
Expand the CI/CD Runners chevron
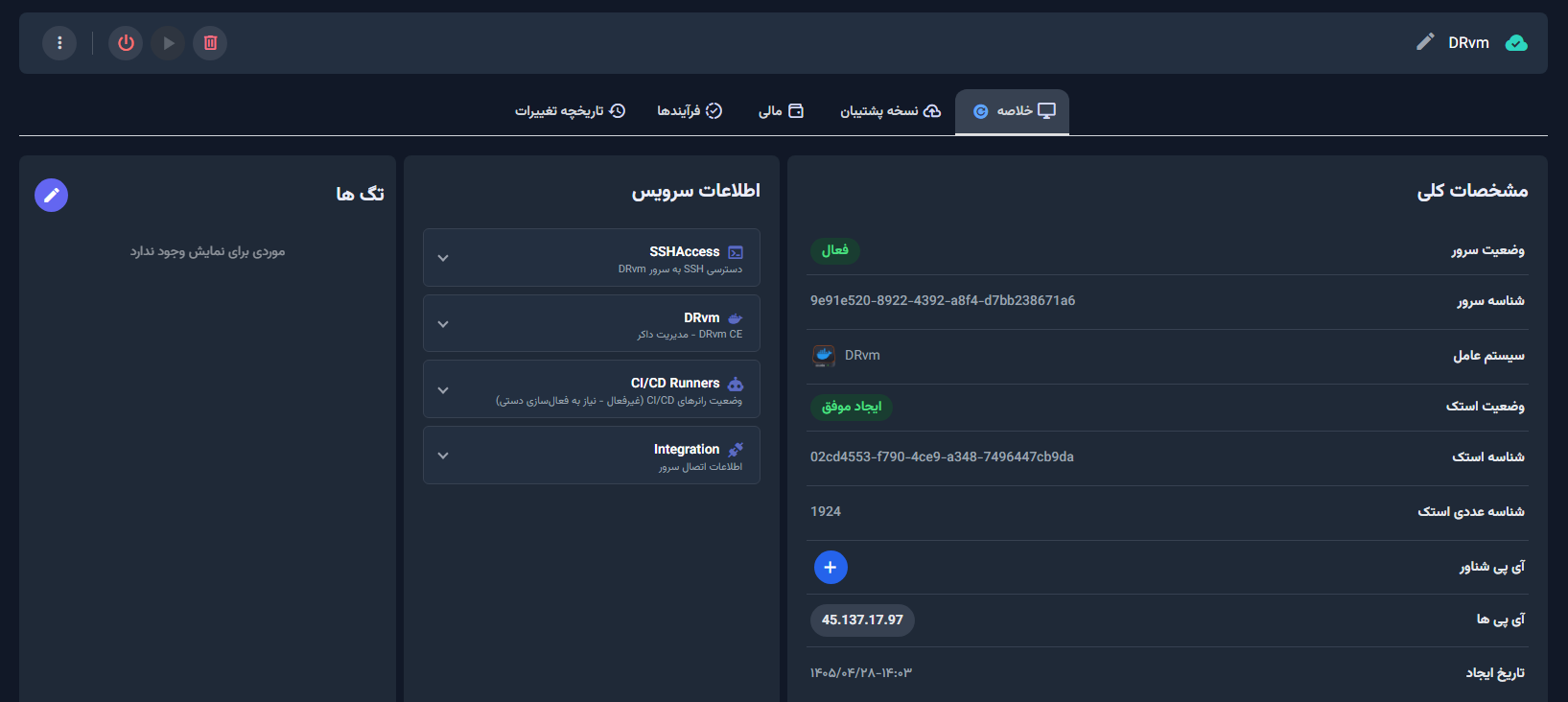coord(443,390)
